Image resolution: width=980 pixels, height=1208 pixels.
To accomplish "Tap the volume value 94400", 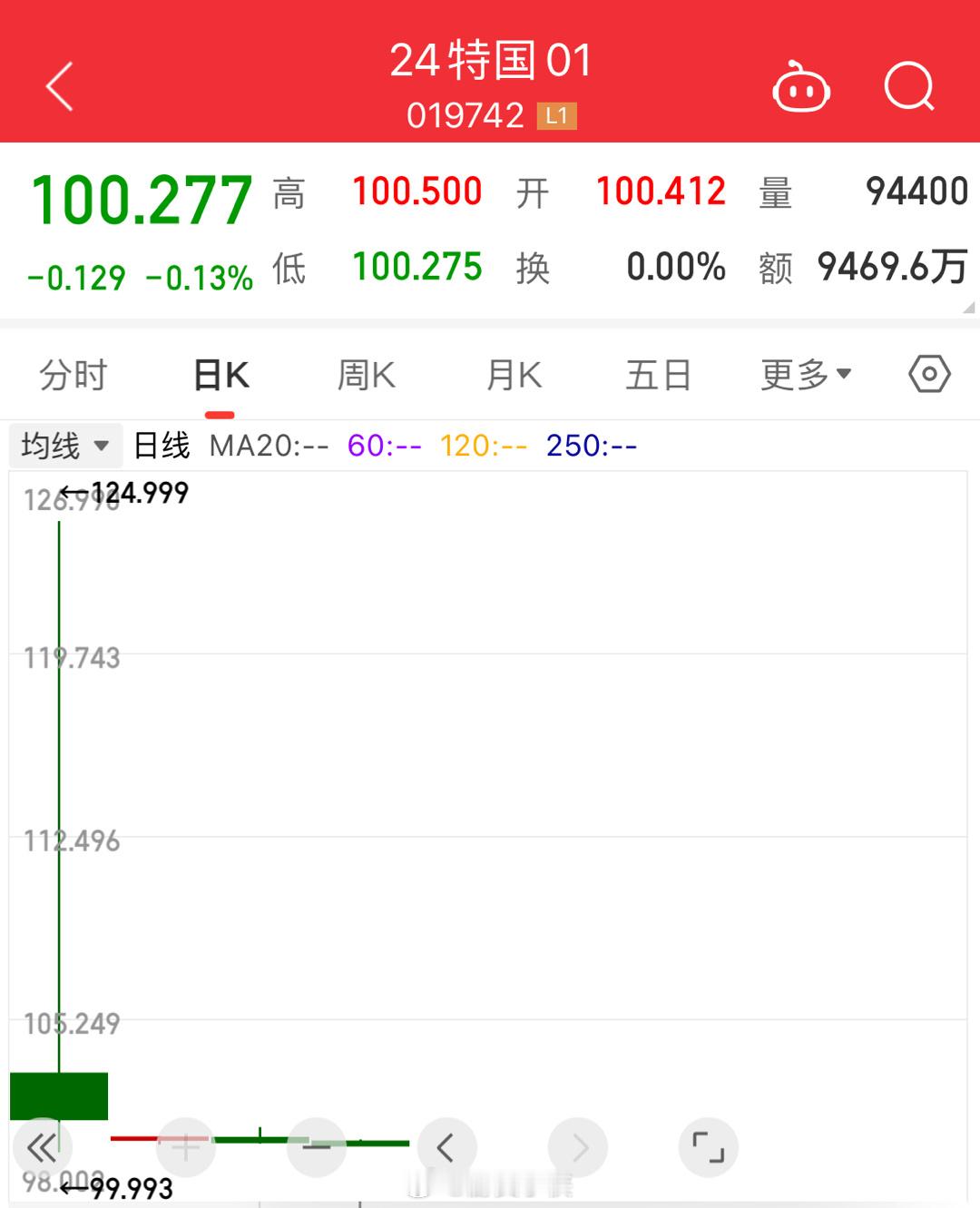I will [916, 192].
